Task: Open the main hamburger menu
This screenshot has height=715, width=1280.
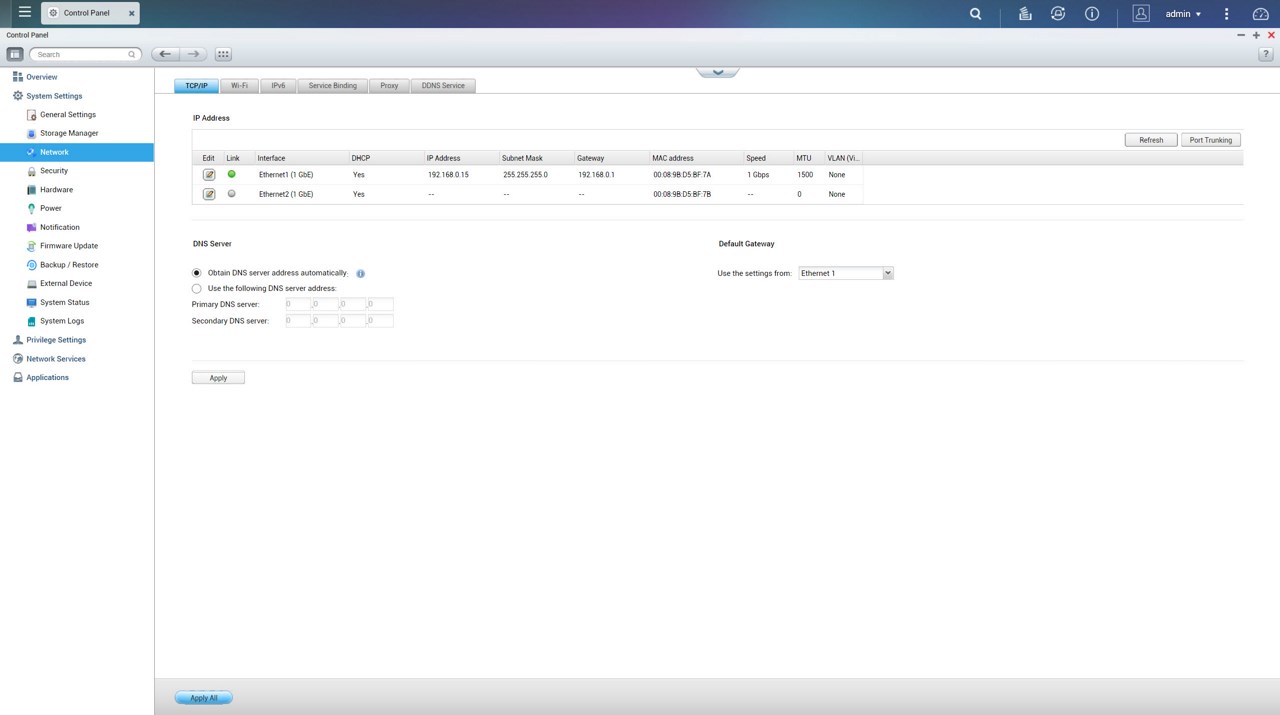Action: point(24,13)
